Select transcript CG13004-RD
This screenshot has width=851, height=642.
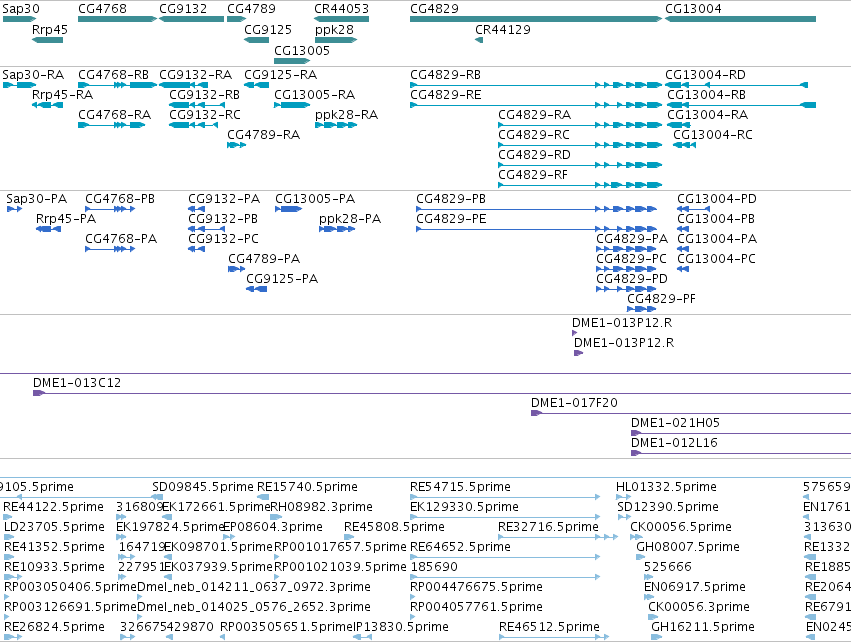(x=706, y=74)
